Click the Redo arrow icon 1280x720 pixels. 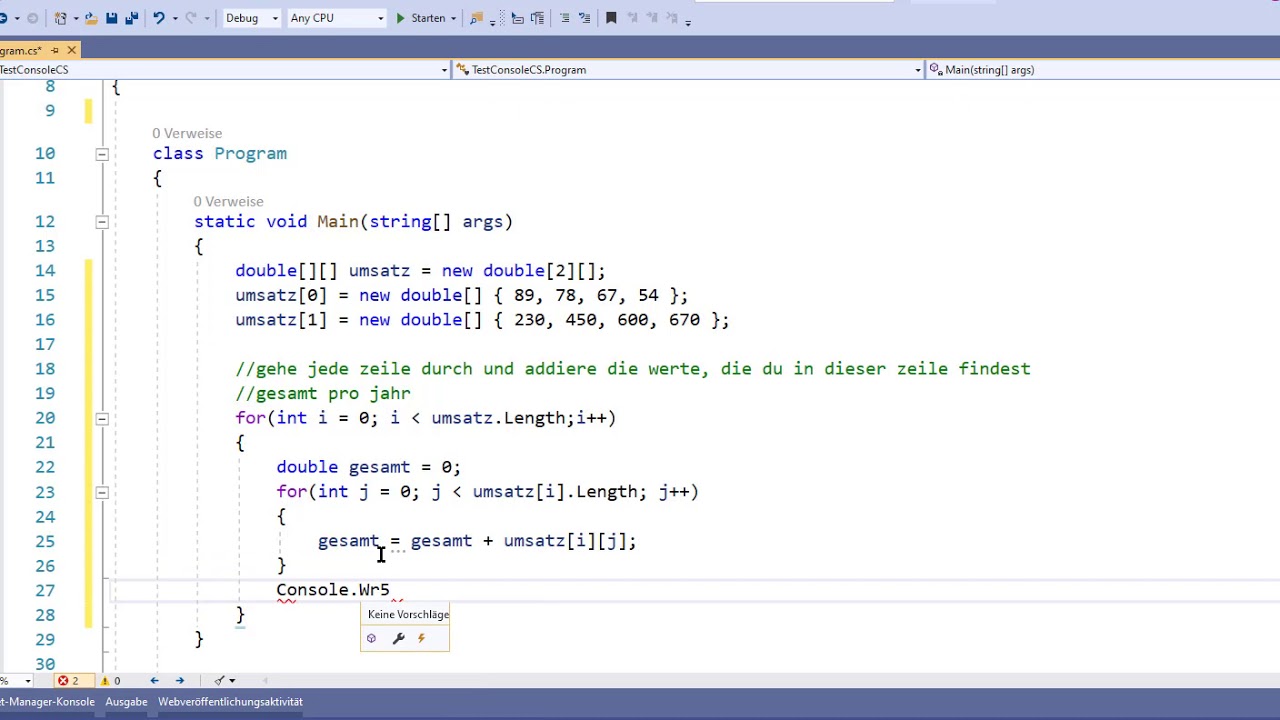point(190,18)
